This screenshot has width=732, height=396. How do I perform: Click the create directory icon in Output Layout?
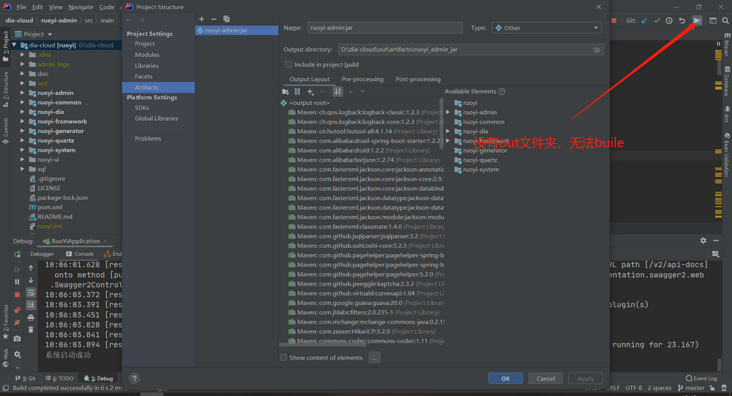pyautogui.click(x=285, y=92)
